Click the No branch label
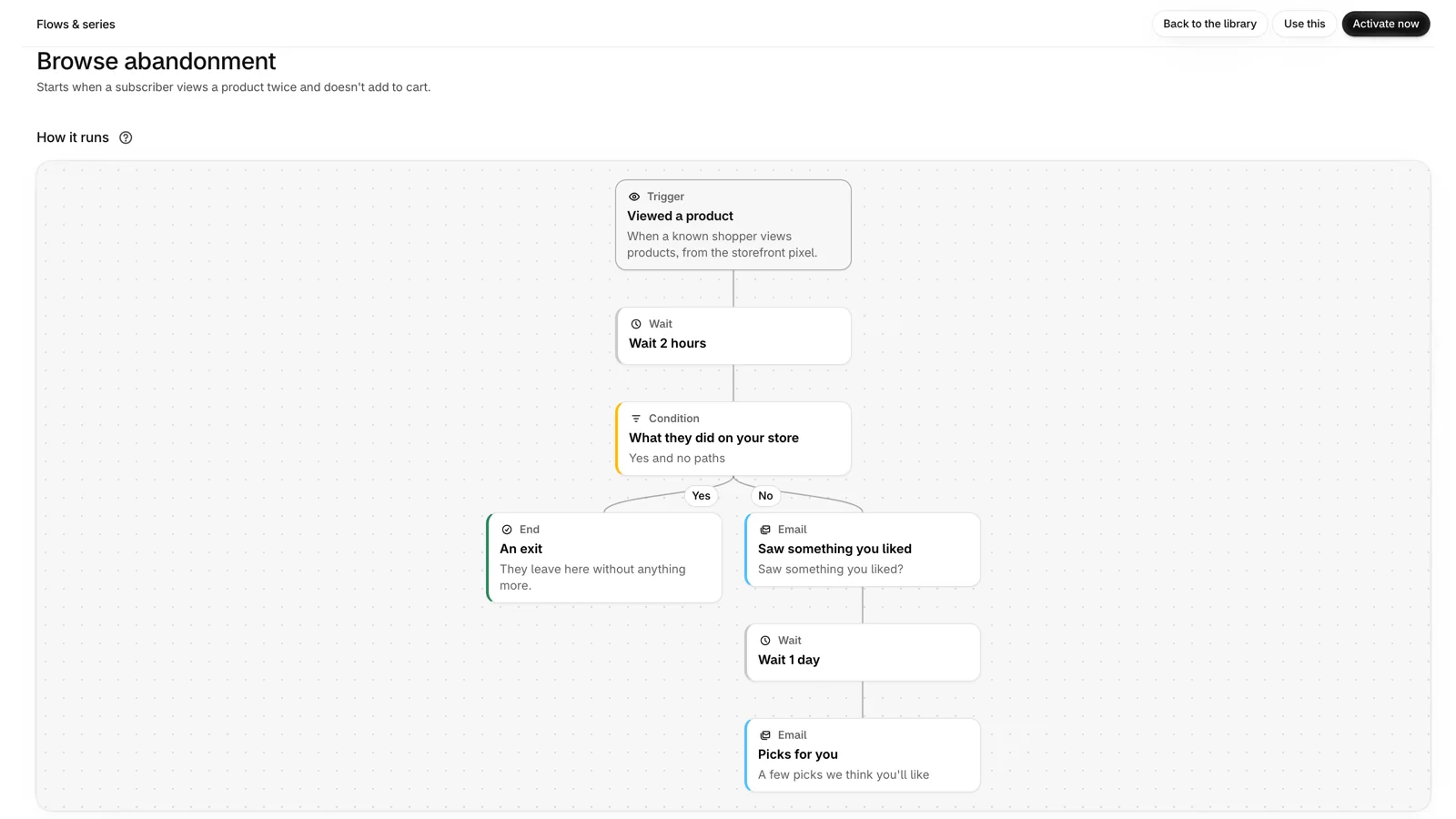 tap(765, 496)
